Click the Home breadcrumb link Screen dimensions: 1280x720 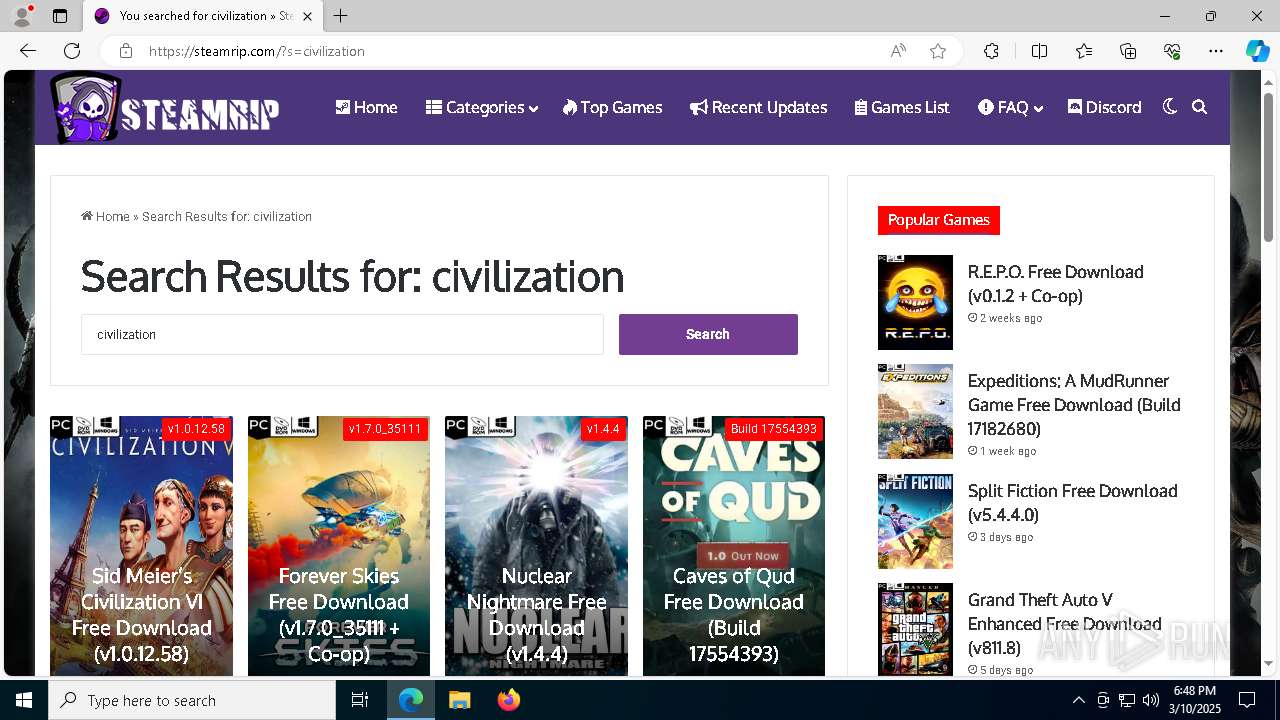click(105, 216)
